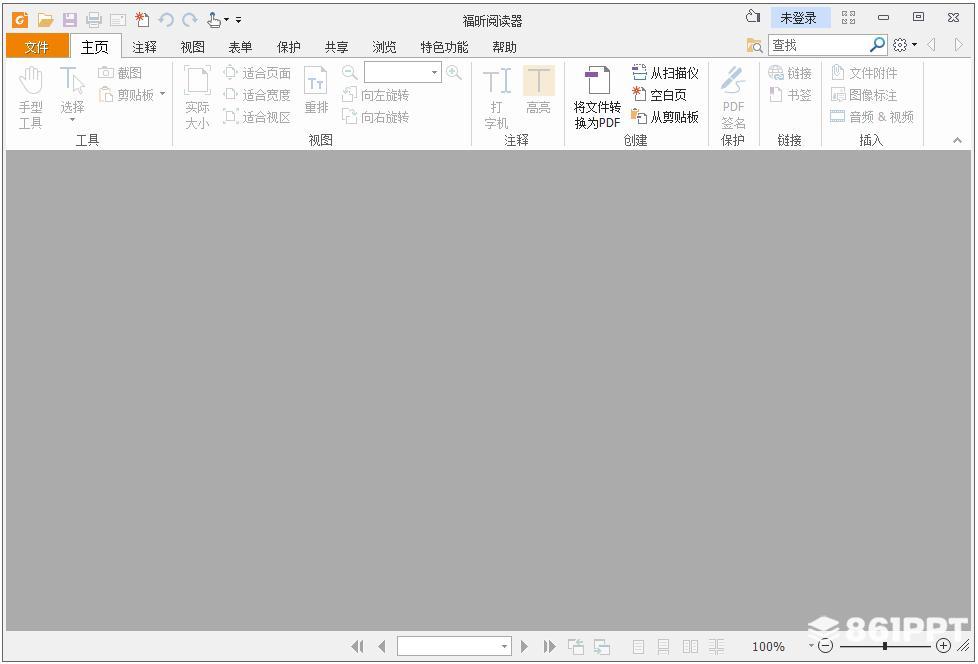Switch to the 视图 ribbon tab

click(x=193, y=47)
